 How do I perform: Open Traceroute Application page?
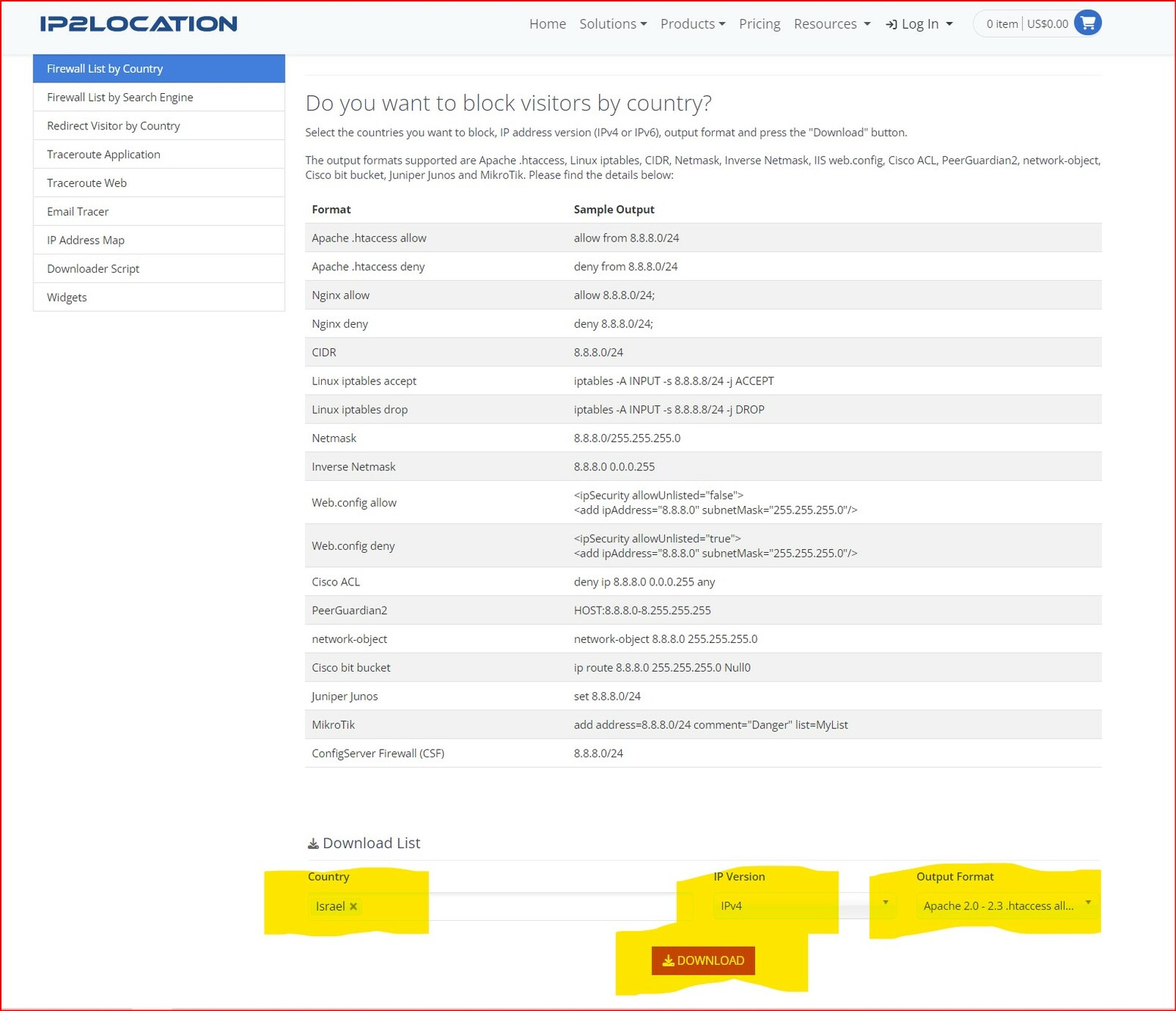pyautogui.click(x=159, y=154)
